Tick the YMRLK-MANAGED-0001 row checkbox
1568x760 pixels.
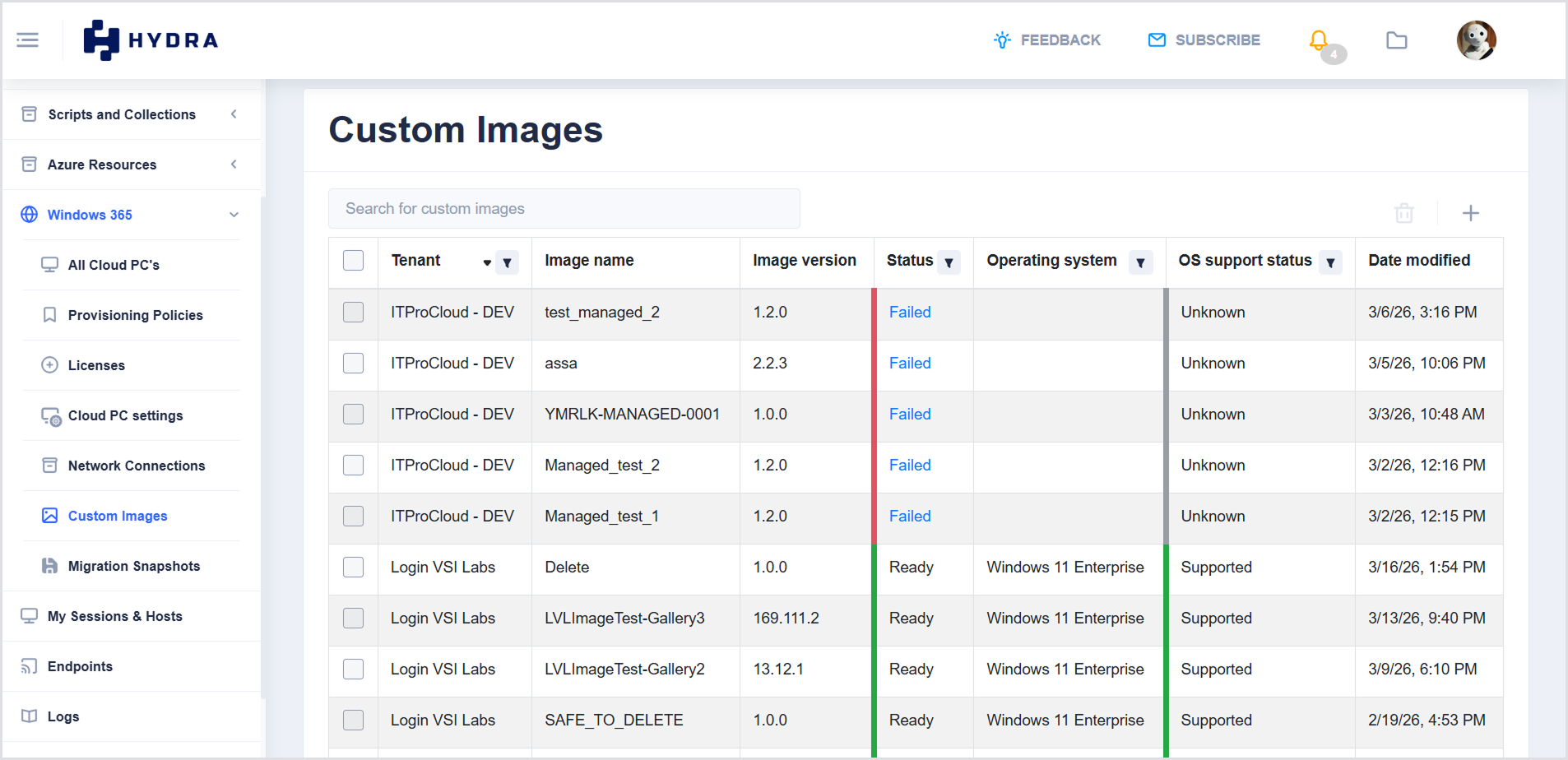(353, 415)
